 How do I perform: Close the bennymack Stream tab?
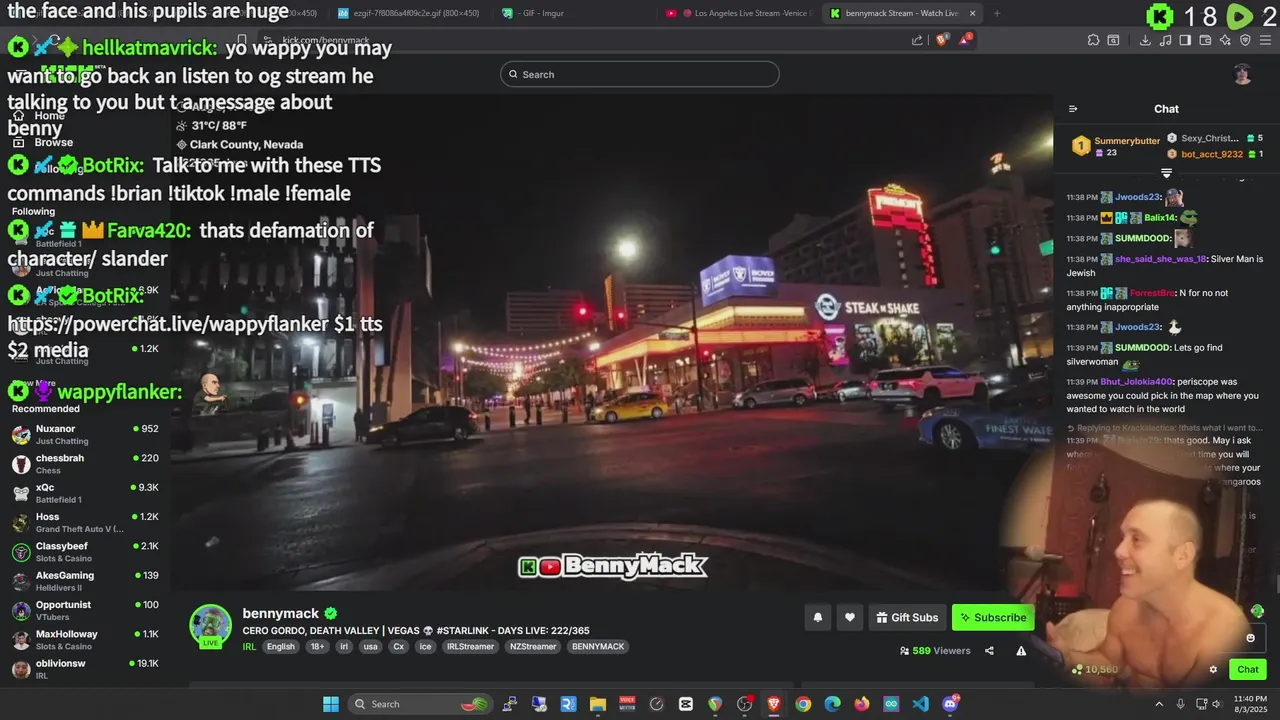point(972,13)
